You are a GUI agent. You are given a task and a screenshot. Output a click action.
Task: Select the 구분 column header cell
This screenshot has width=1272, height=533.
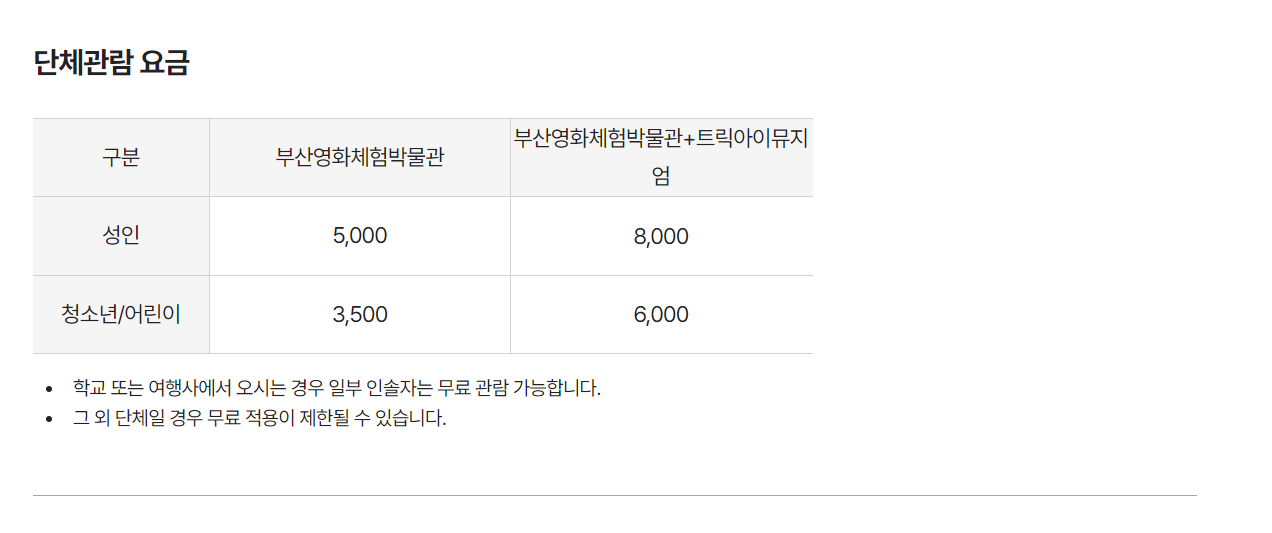click(x=121, y=157)
